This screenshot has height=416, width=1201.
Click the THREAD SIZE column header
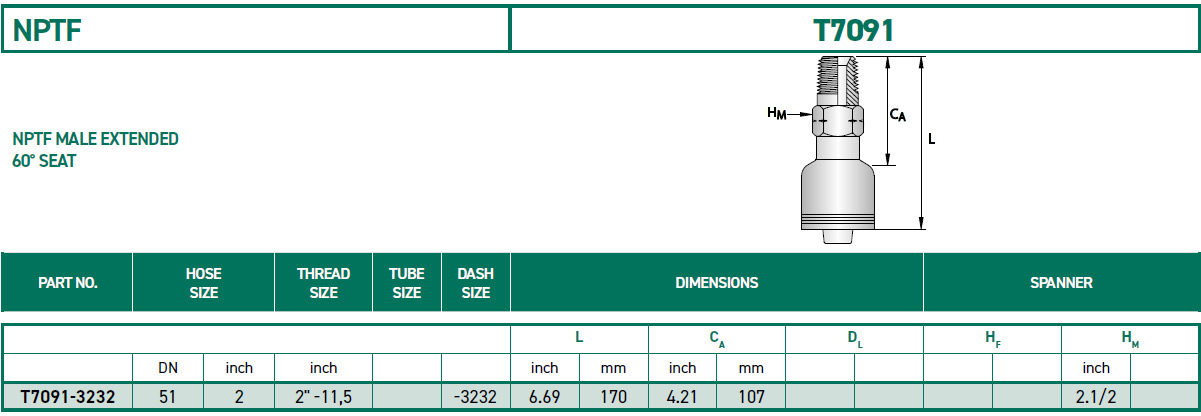pos(324,283)
